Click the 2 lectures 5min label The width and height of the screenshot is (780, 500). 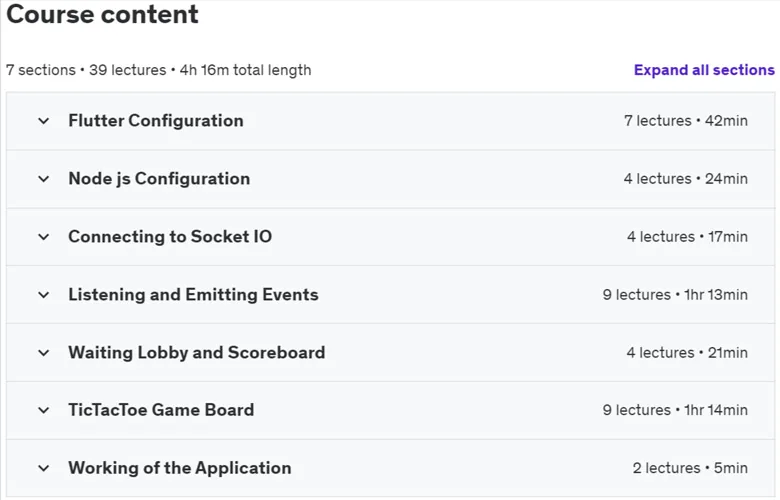pos(690,468)
